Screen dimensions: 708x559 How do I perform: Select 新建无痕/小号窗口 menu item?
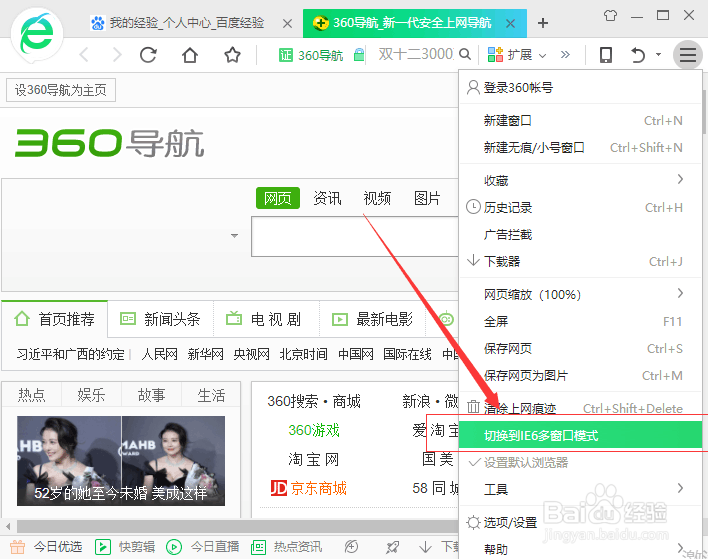point(580,148)
